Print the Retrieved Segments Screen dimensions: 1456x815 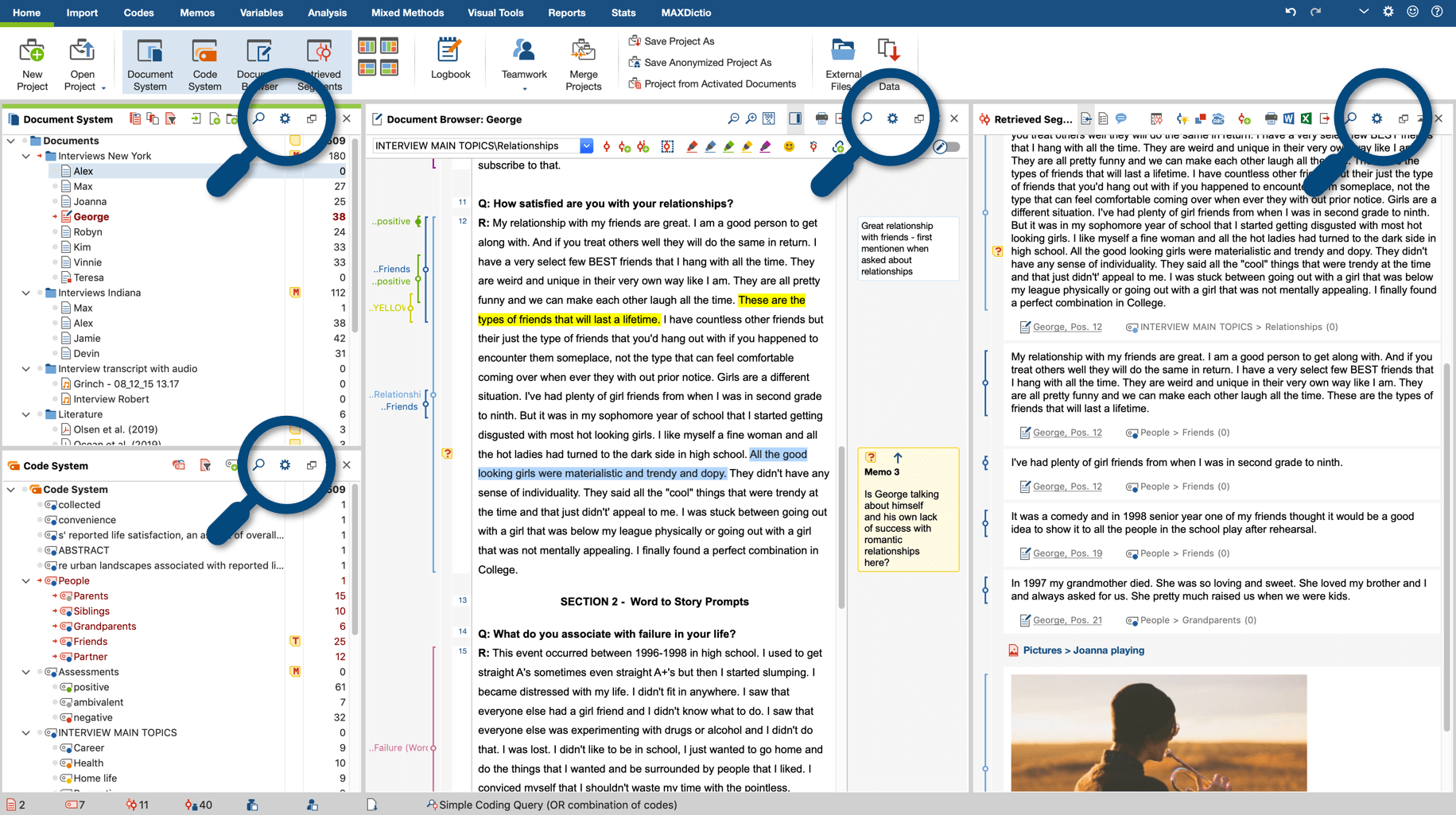click(1271, 118)
